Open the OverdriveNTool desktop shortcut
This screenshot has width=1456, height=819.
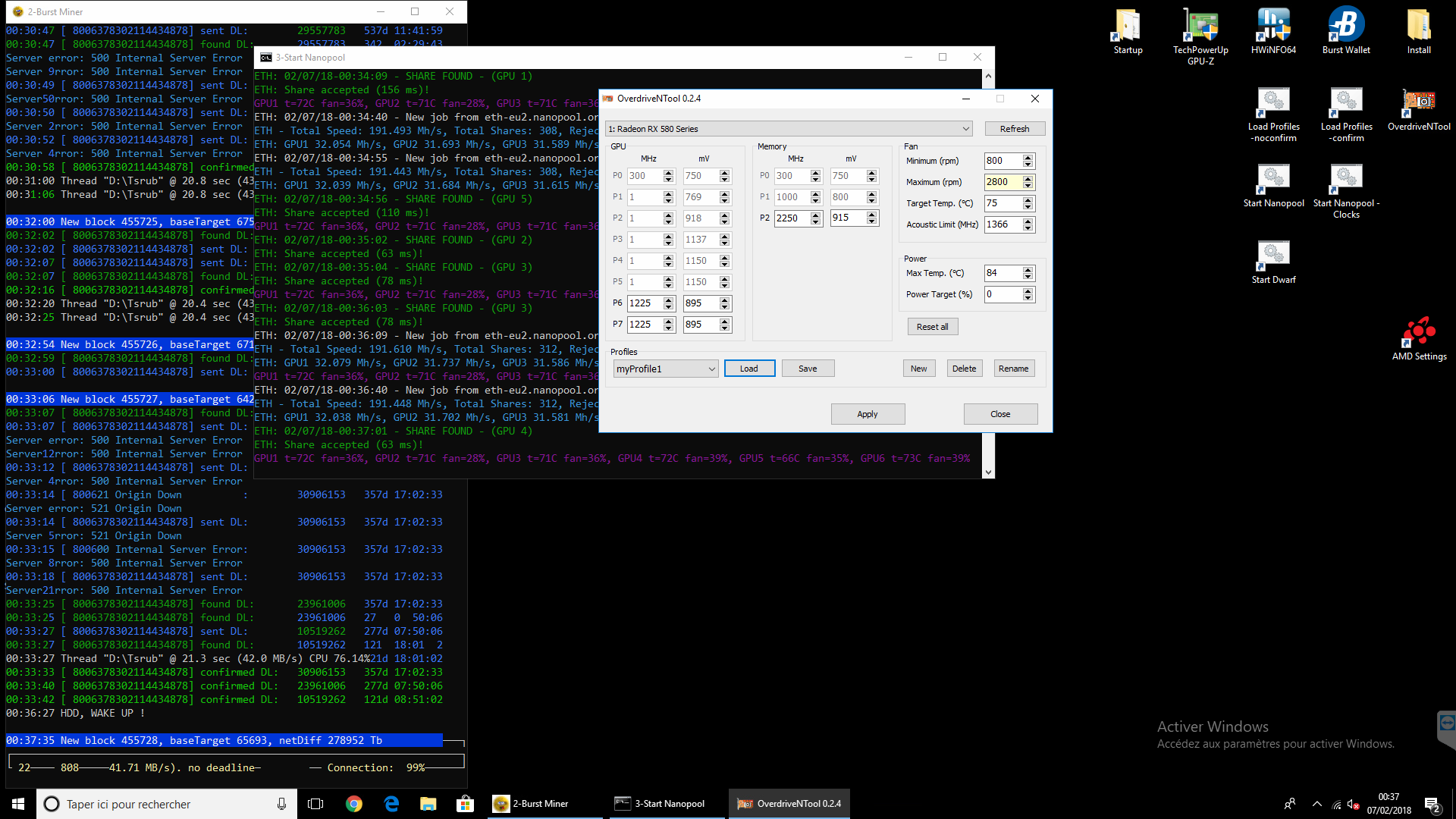[1419, 109]
